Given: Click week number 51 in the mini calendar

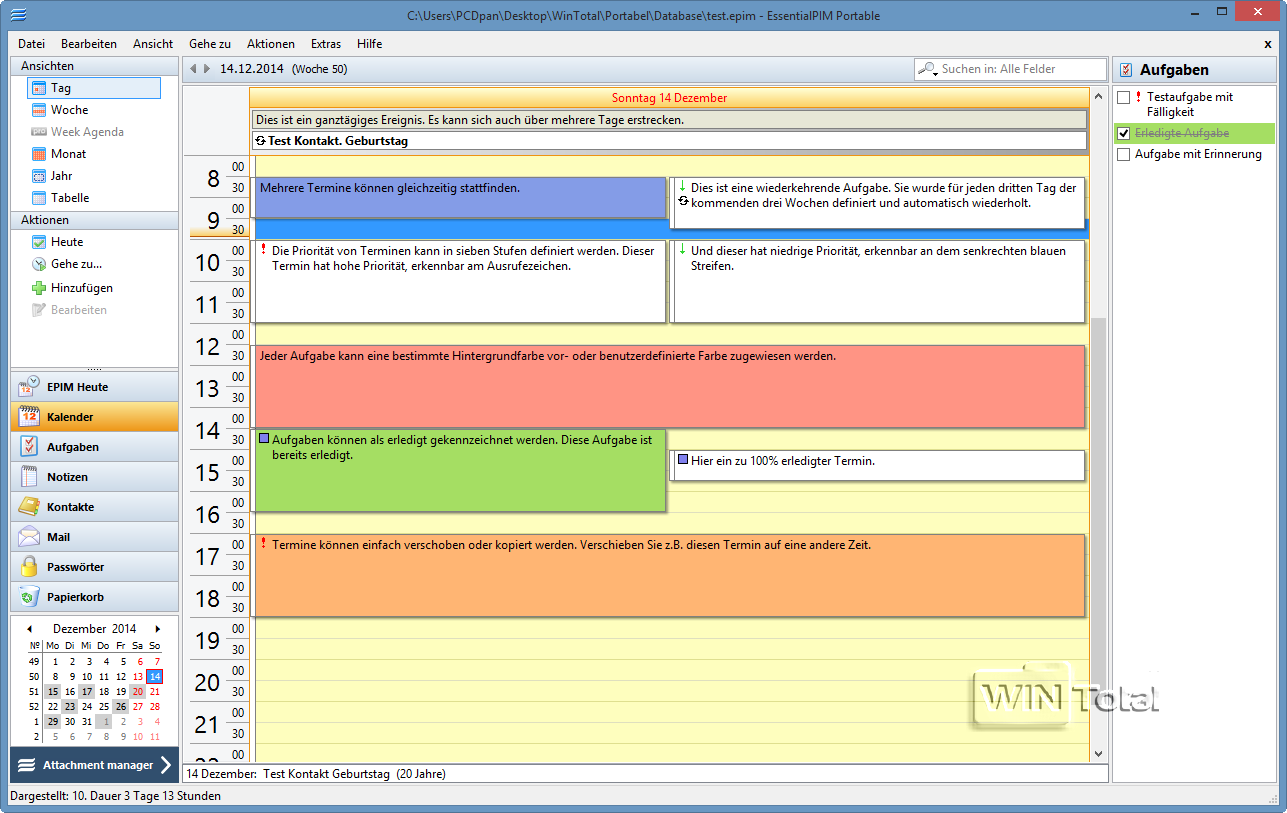Looking at the screenshot, I should (x=35, y=691).
